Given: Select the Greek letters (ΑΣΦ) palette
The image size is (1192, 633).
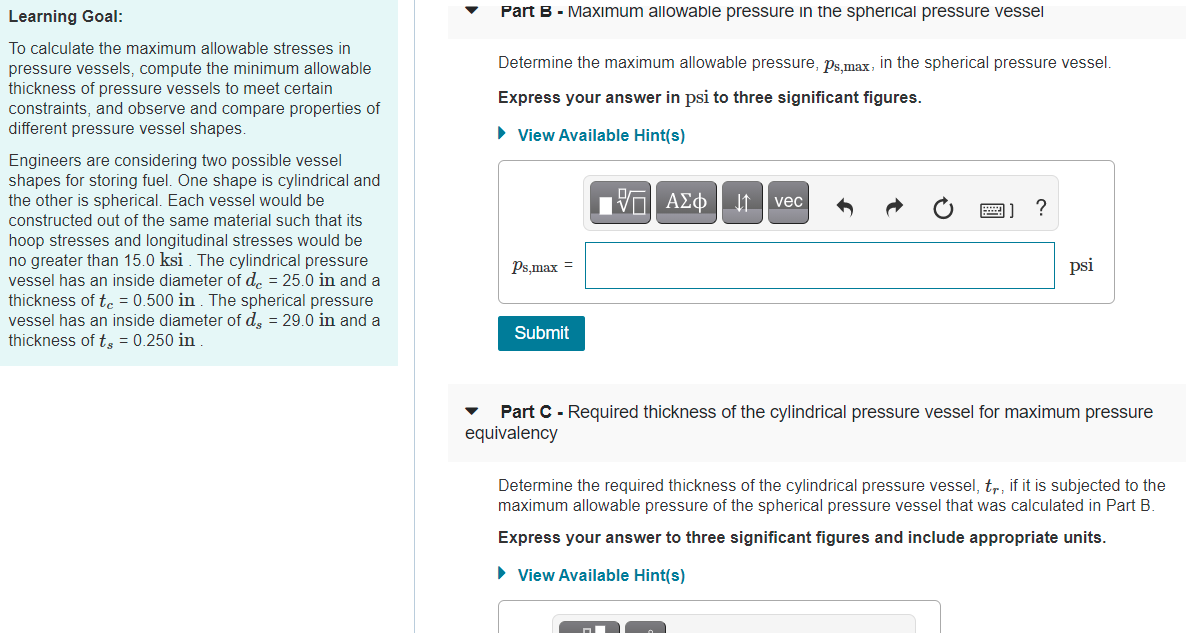Looking at the screenshot, I should click(x=686, y=202).
